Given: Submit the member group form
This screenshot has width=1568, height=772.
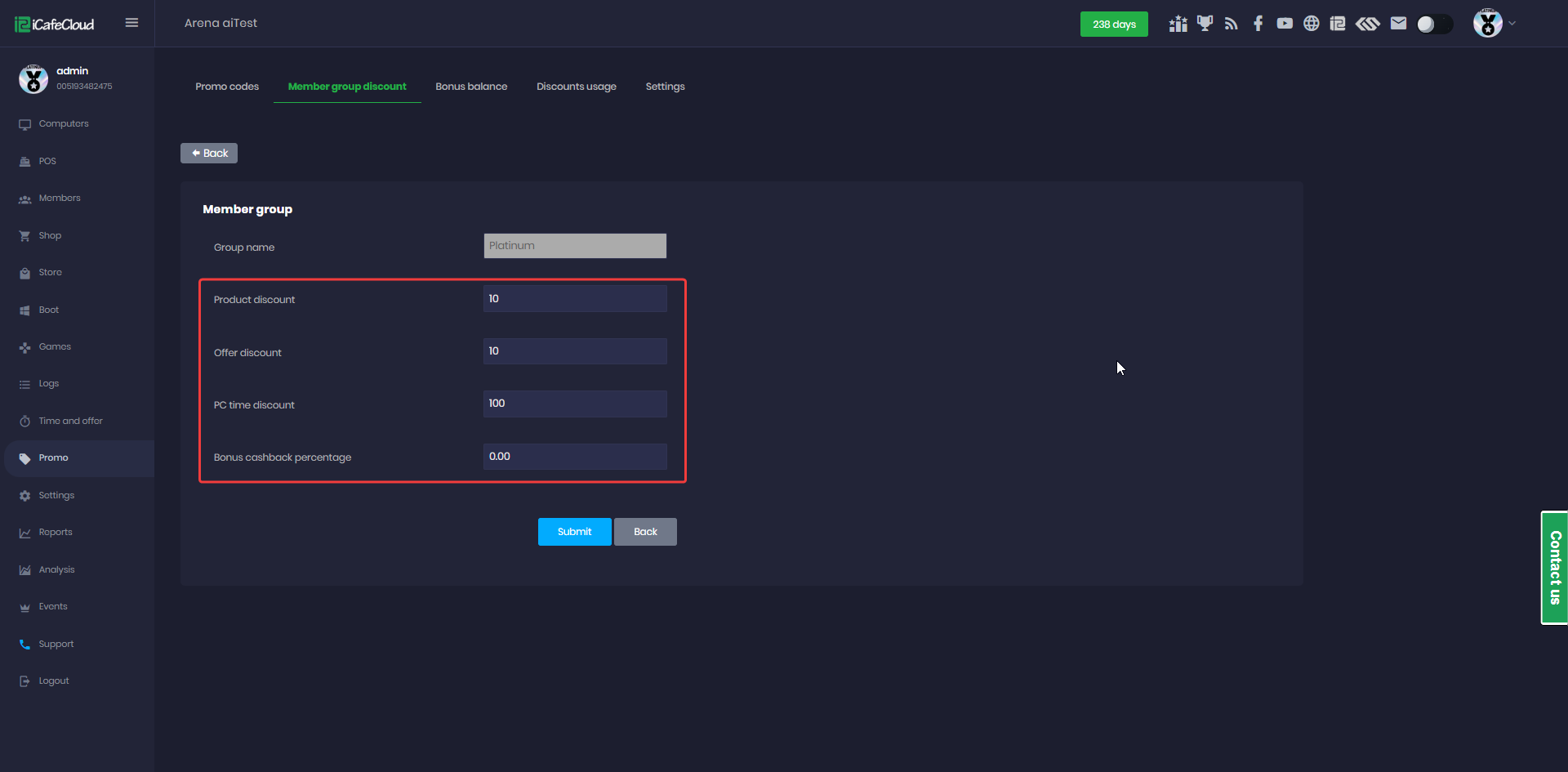Looking at the screenshot, I should point(574,532).
